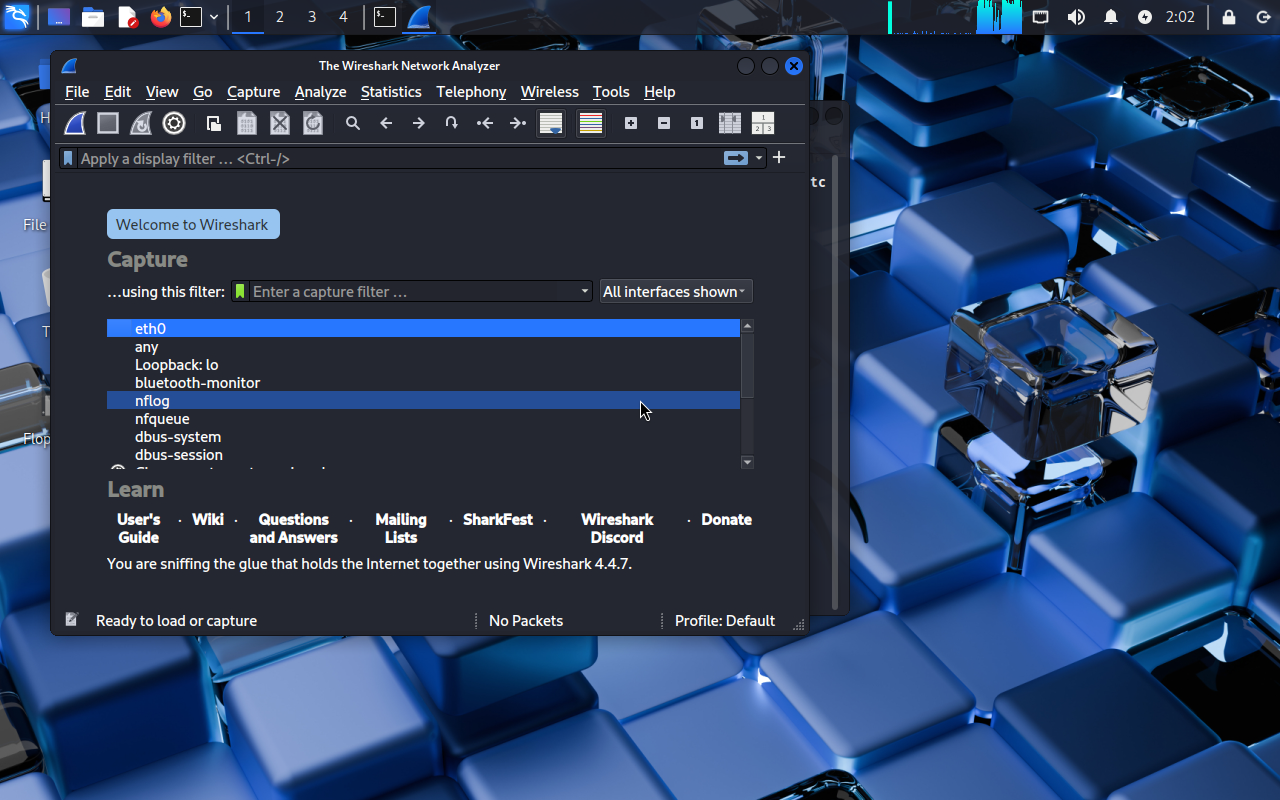Viewport: 1280px width, 800px height.
Task: Visit the SharkFest link
Action: pyautogui.click(x=498, y=519)
